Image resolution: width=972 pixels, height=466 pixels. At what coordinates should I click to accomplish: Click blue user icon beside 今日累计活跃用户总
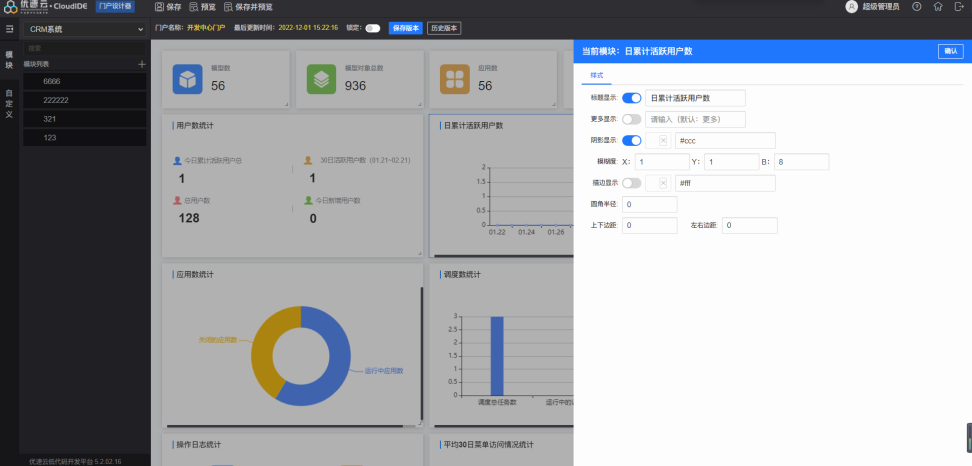[177, 160]
